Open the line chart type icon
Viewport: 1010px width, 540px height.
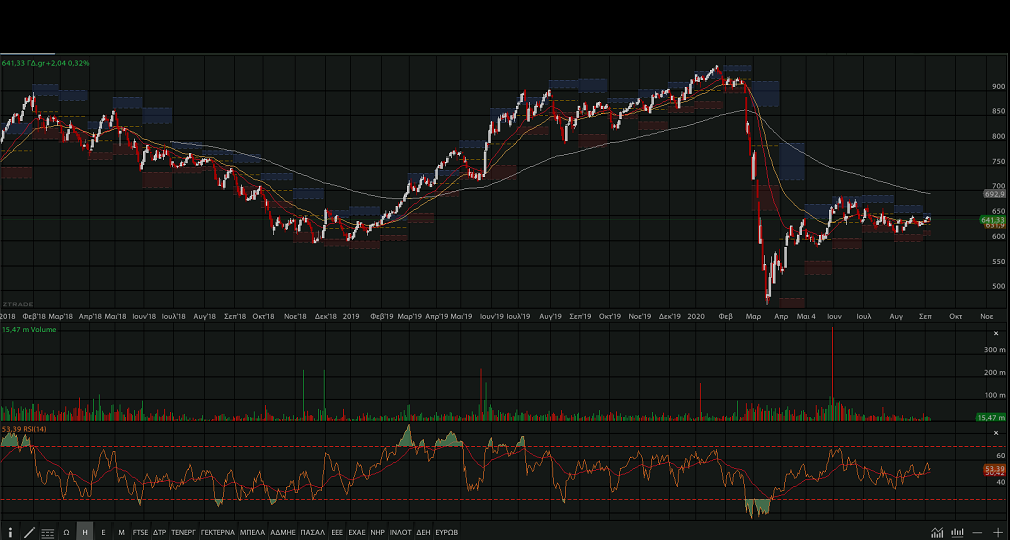click(937, 532)
